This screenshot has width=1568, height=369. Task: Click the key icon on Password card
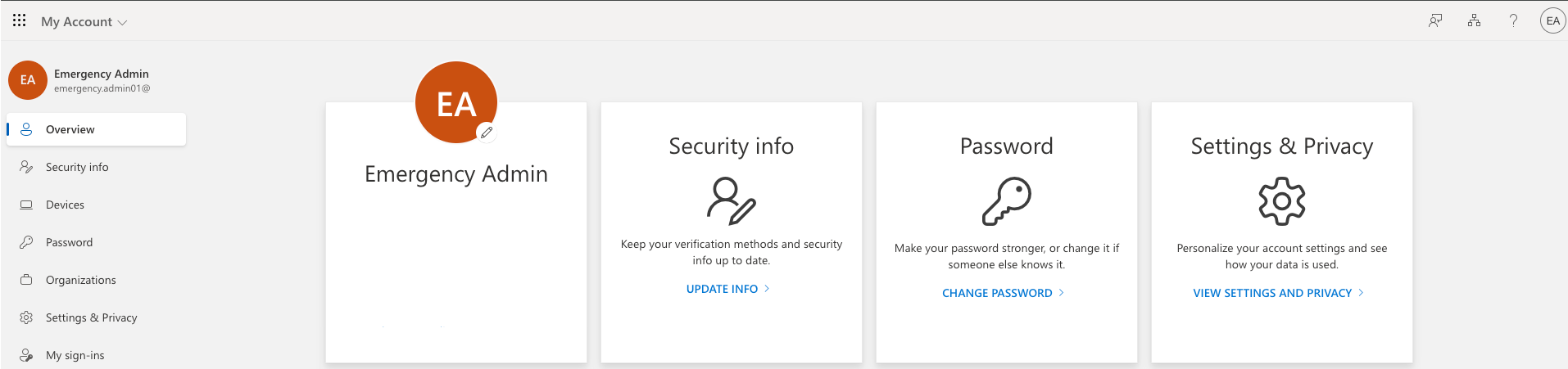click(1007, 200)
